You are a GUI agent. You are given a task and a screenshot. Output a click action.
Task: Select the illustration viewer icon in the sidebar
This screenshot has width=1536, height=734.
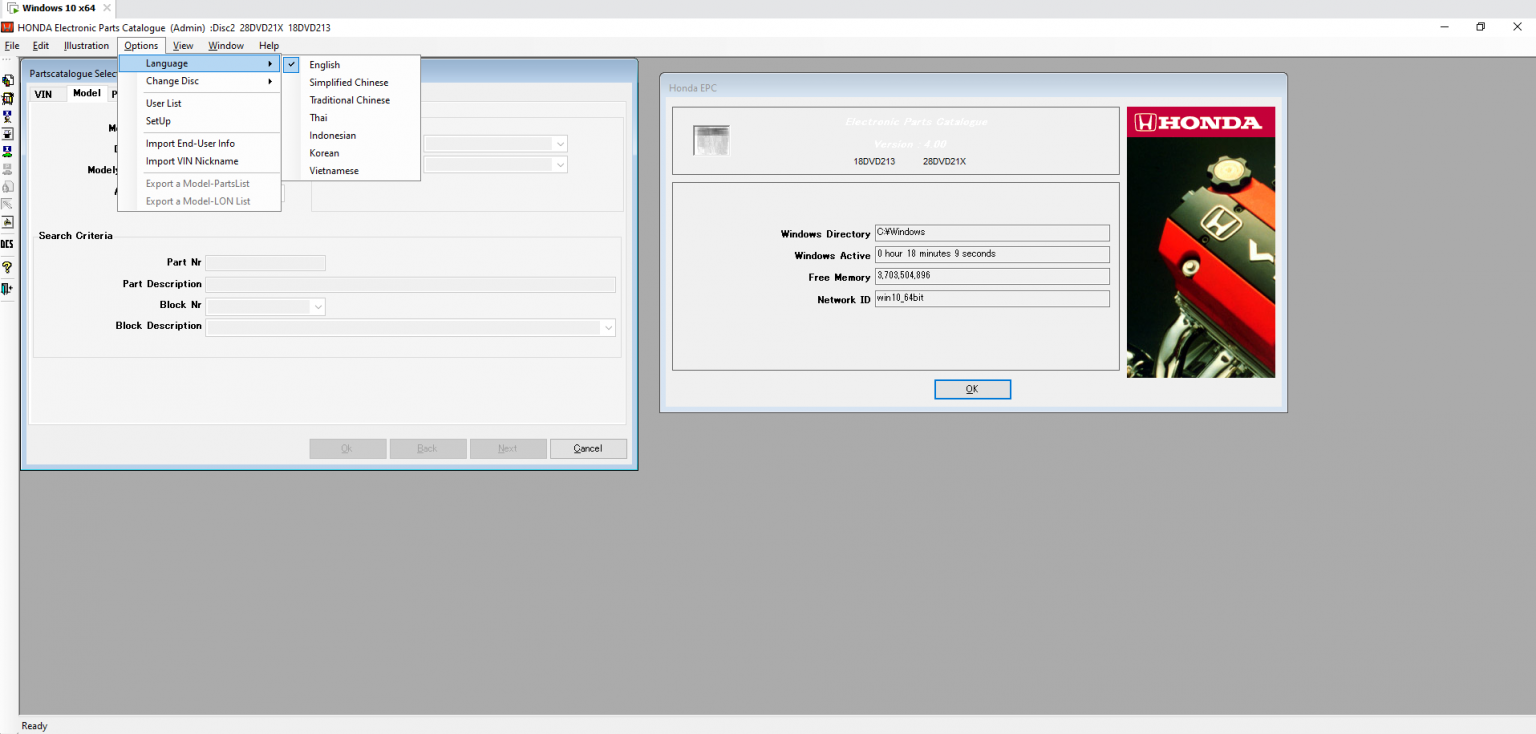pyautogui.click(x=8, y=97)
